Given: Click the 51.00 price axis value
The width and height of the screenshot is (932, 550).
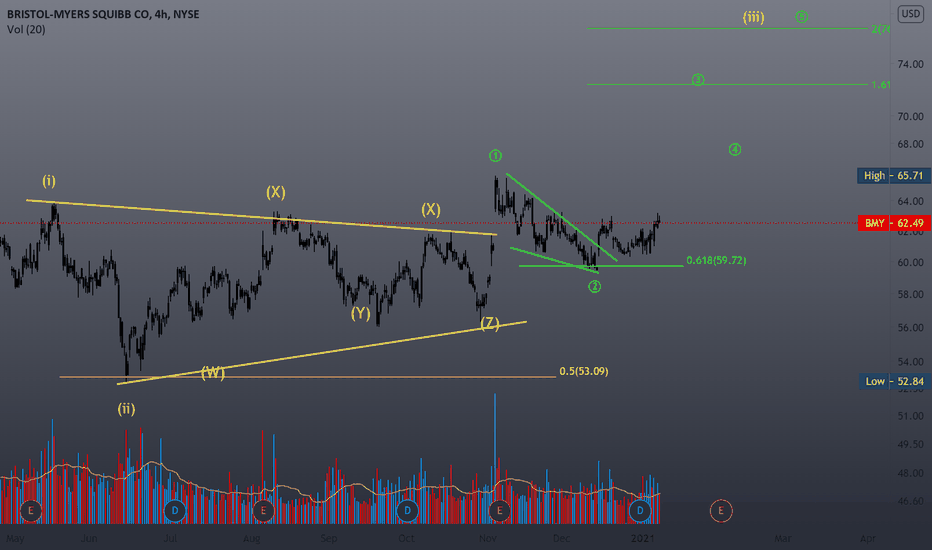Looking at the screenshot, I should (910, 416).
